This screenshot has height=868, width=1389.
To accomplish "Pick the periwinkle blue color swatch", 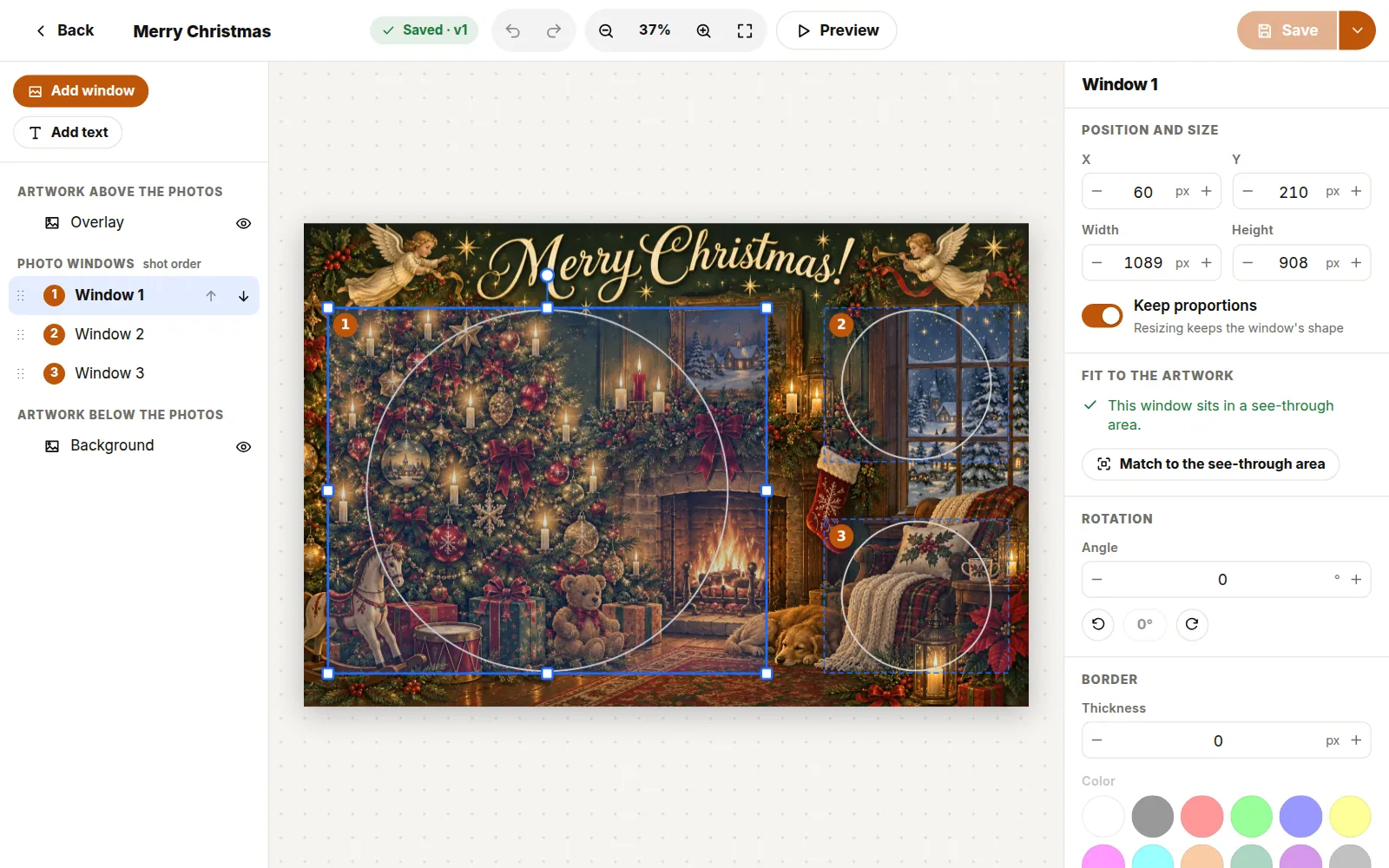I will point(1300,817).
